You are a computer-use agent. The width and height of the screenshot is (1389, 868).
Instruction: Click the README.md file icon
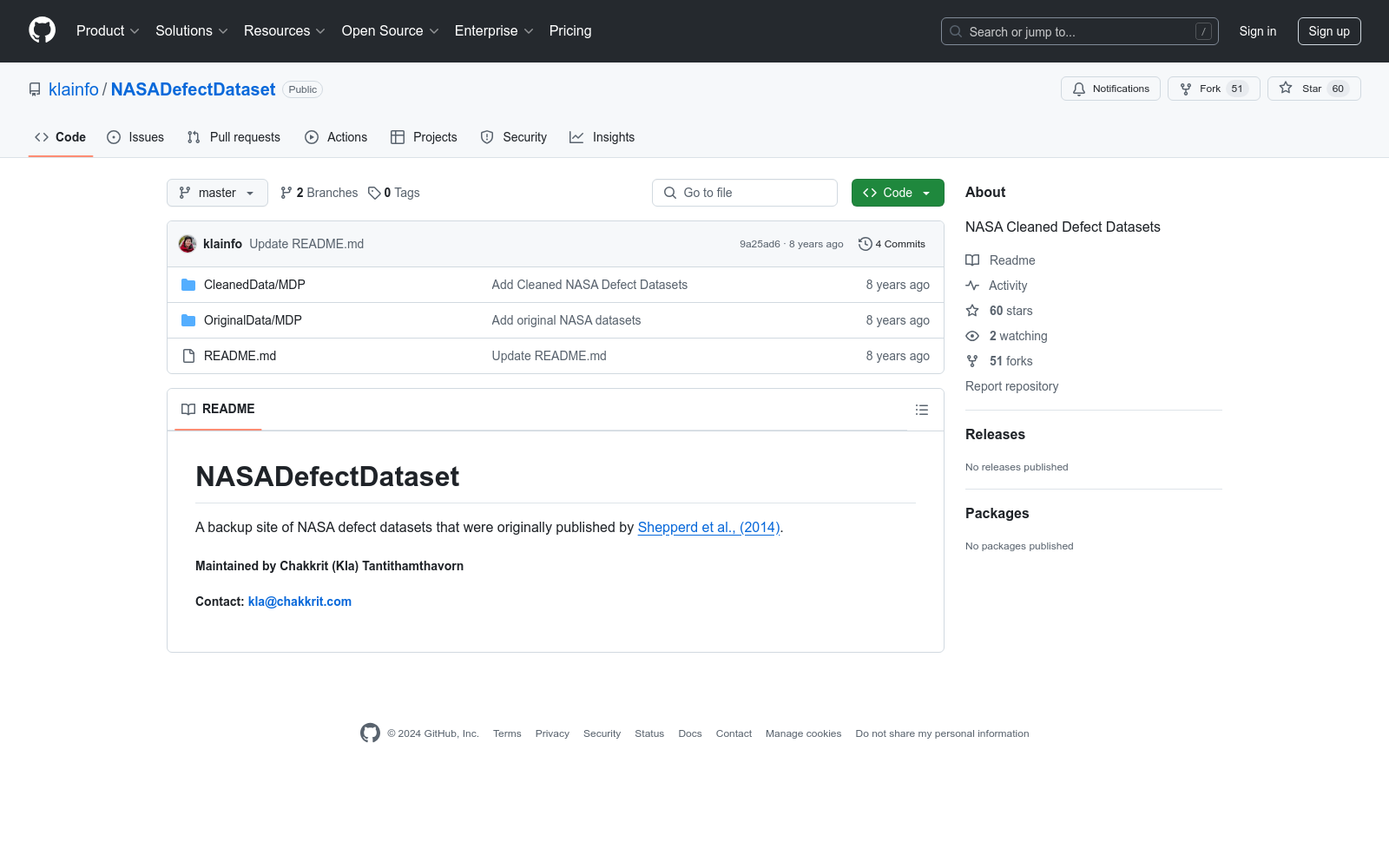[x=188, y=355]
